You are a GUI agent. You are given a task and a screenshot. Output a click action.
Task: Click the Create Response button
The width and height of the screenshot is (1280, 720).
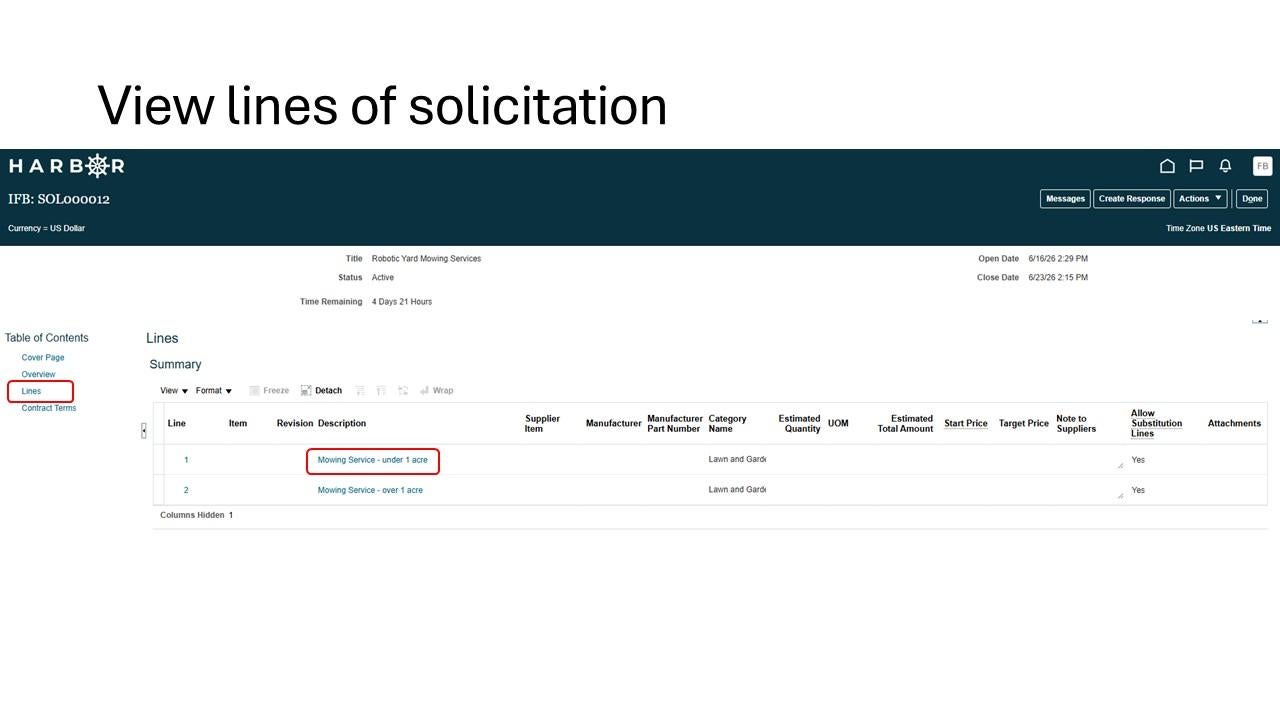point(1132,199)
